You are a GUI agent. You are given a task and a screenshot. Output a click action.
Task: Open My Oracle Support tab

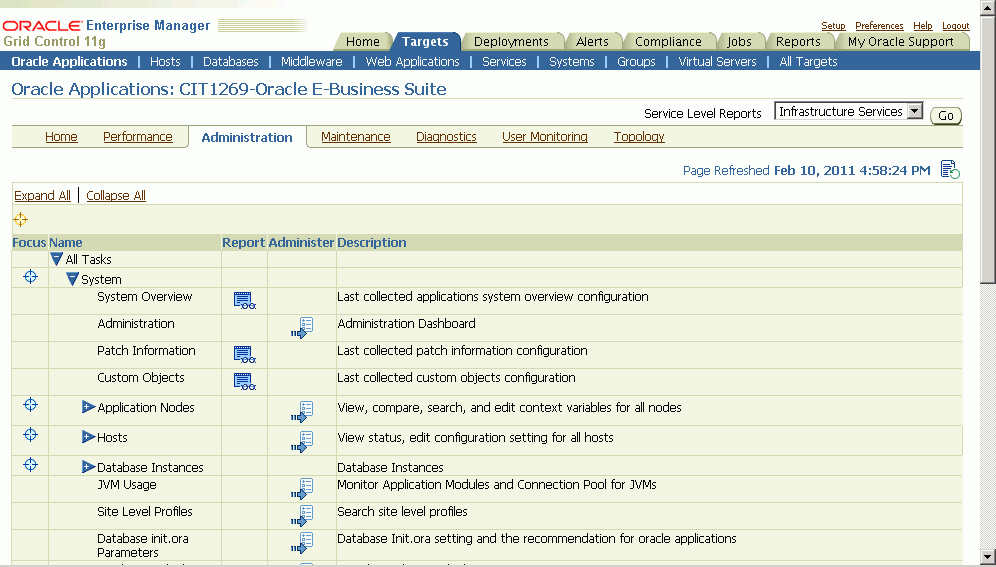[x=901, y=41]
